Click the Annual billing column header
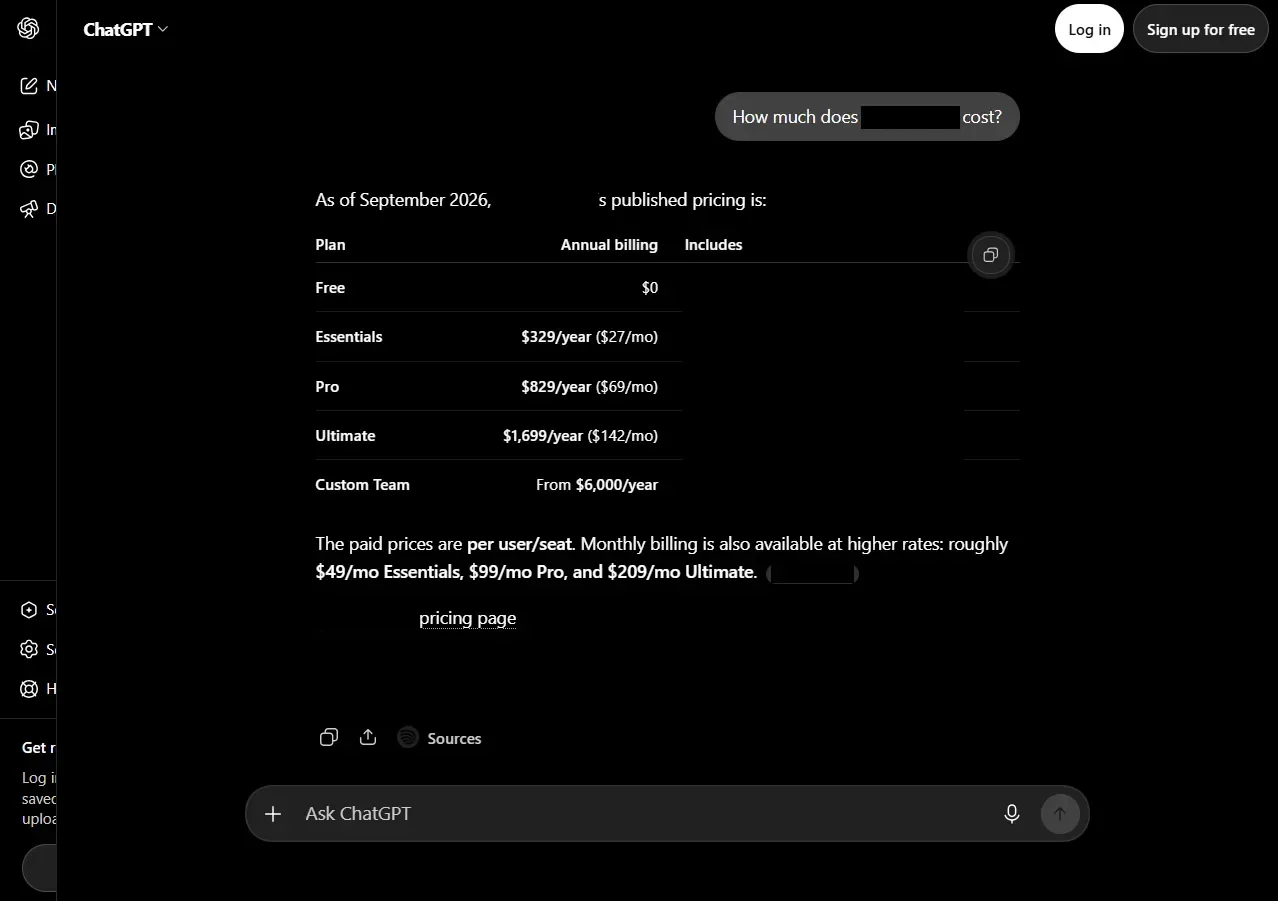The image size is (1278, 901). (x=609, y=245)
